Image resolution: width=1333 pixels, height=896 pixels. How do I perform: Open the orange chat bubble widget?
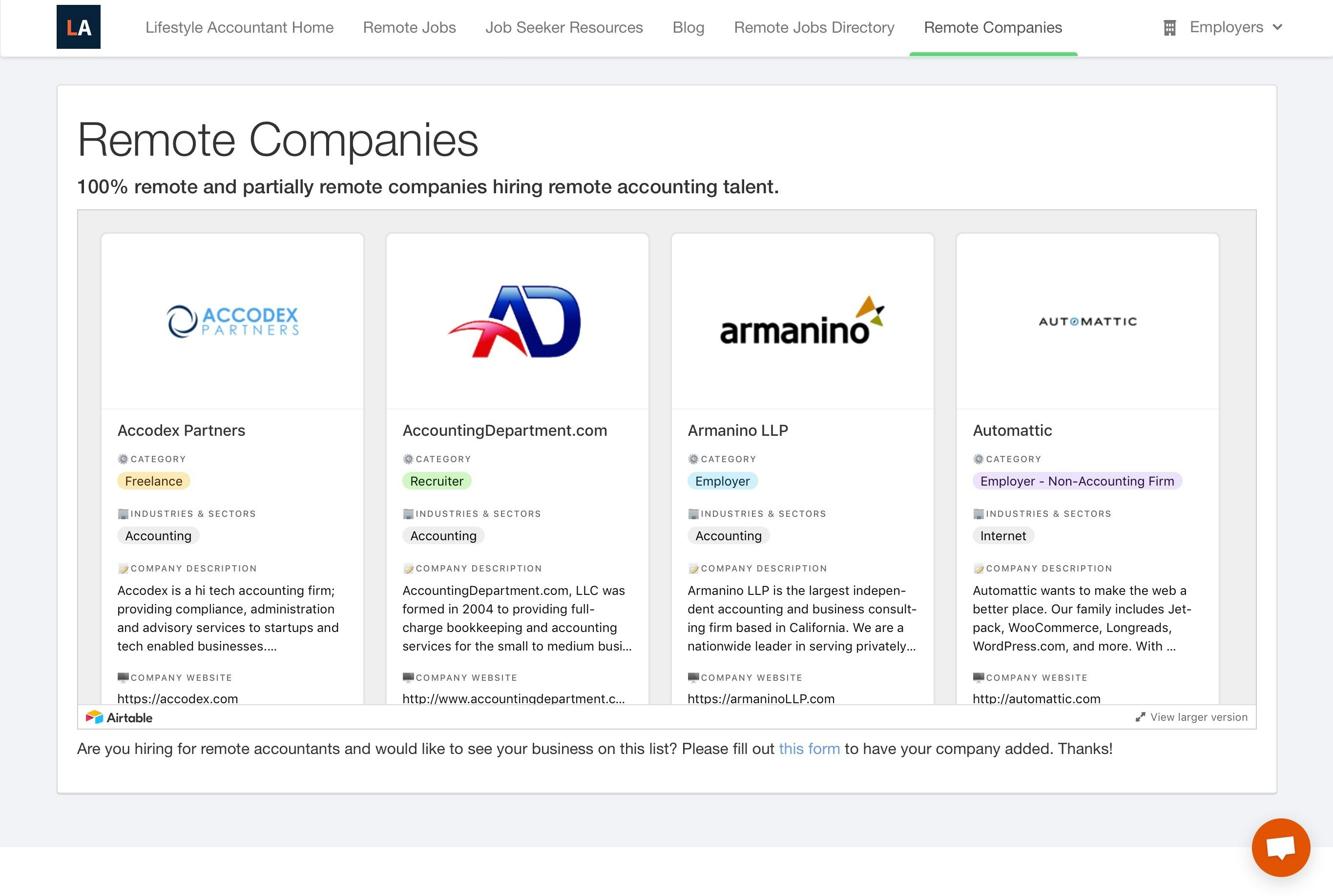coord(1280,847)
